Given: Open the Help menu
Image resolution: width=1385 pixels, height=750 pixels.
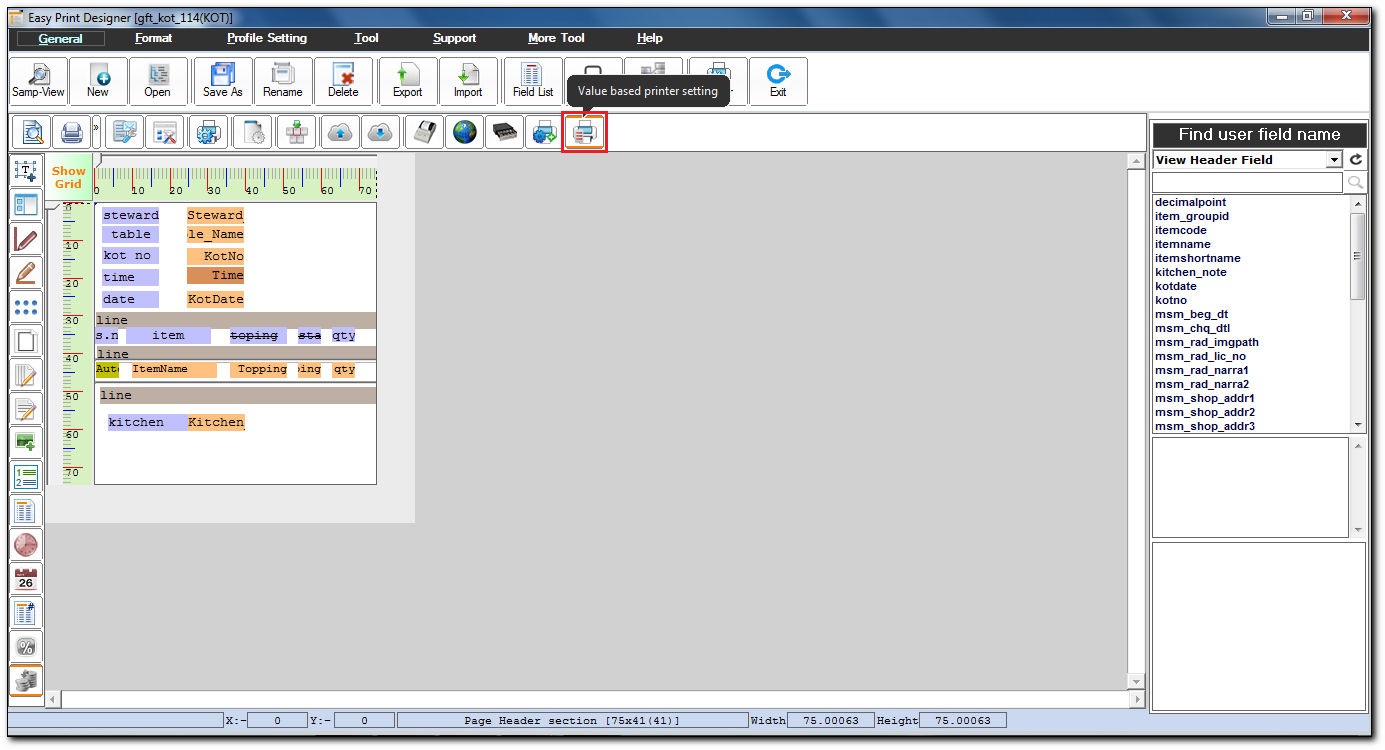Looking at the screenshot, I should click(650, 38).
